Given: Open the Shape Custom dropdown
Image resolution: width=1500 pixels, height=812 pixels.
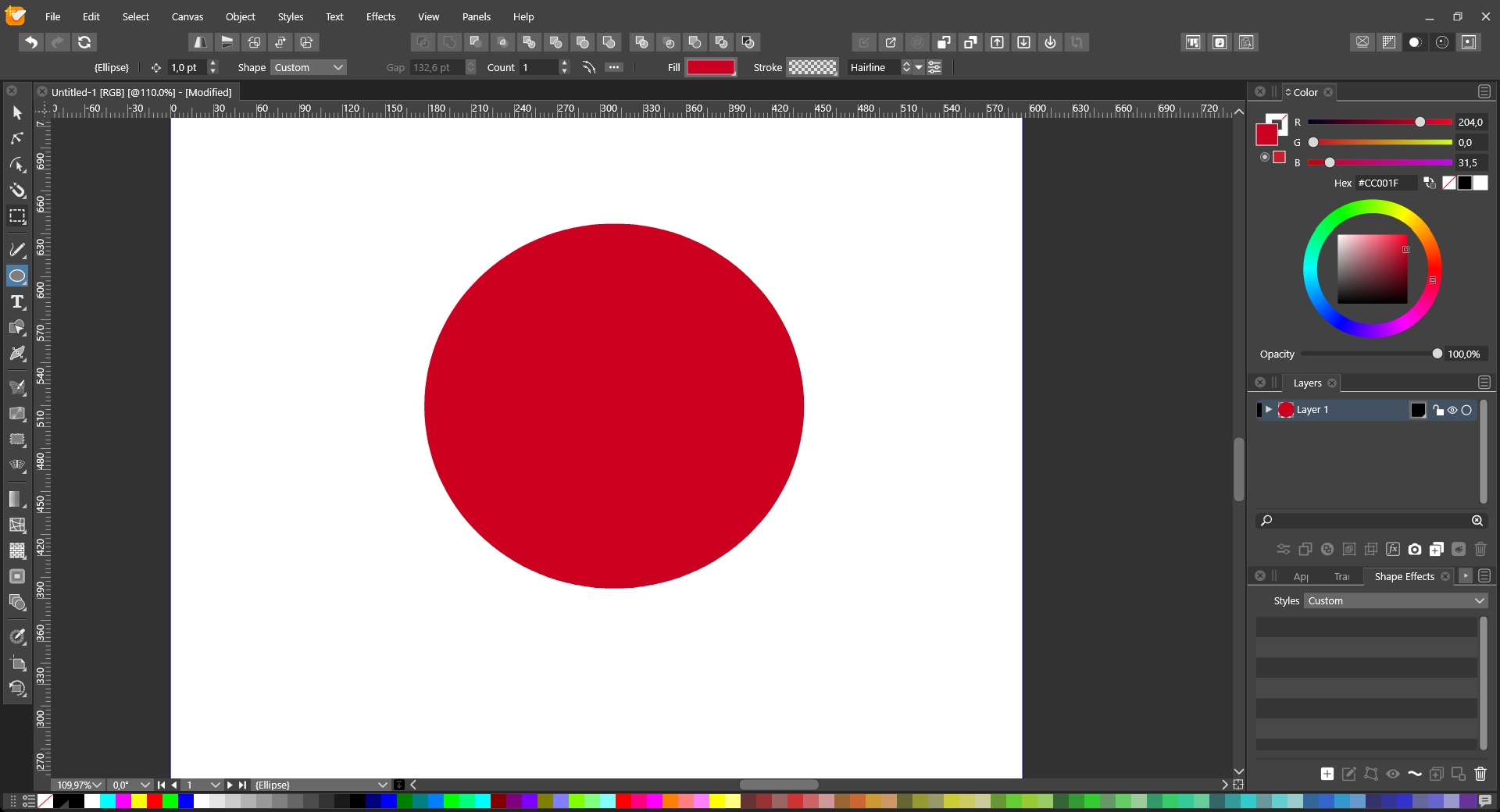Looking at the screenshot, I should [309, 68].
